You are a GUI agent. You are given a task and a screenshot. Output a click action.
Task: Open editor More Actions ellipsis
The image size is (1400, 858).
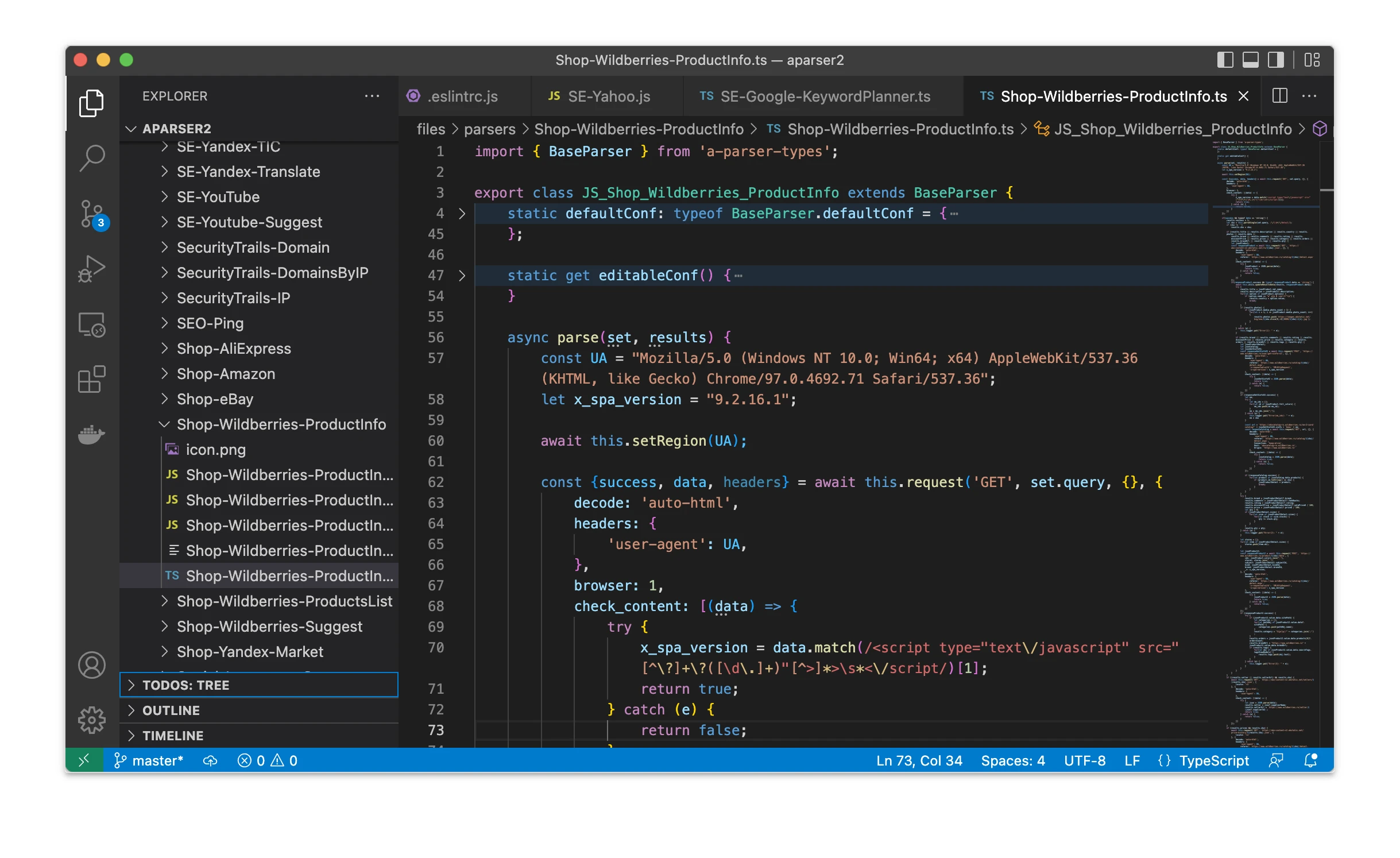point(1309,96)
